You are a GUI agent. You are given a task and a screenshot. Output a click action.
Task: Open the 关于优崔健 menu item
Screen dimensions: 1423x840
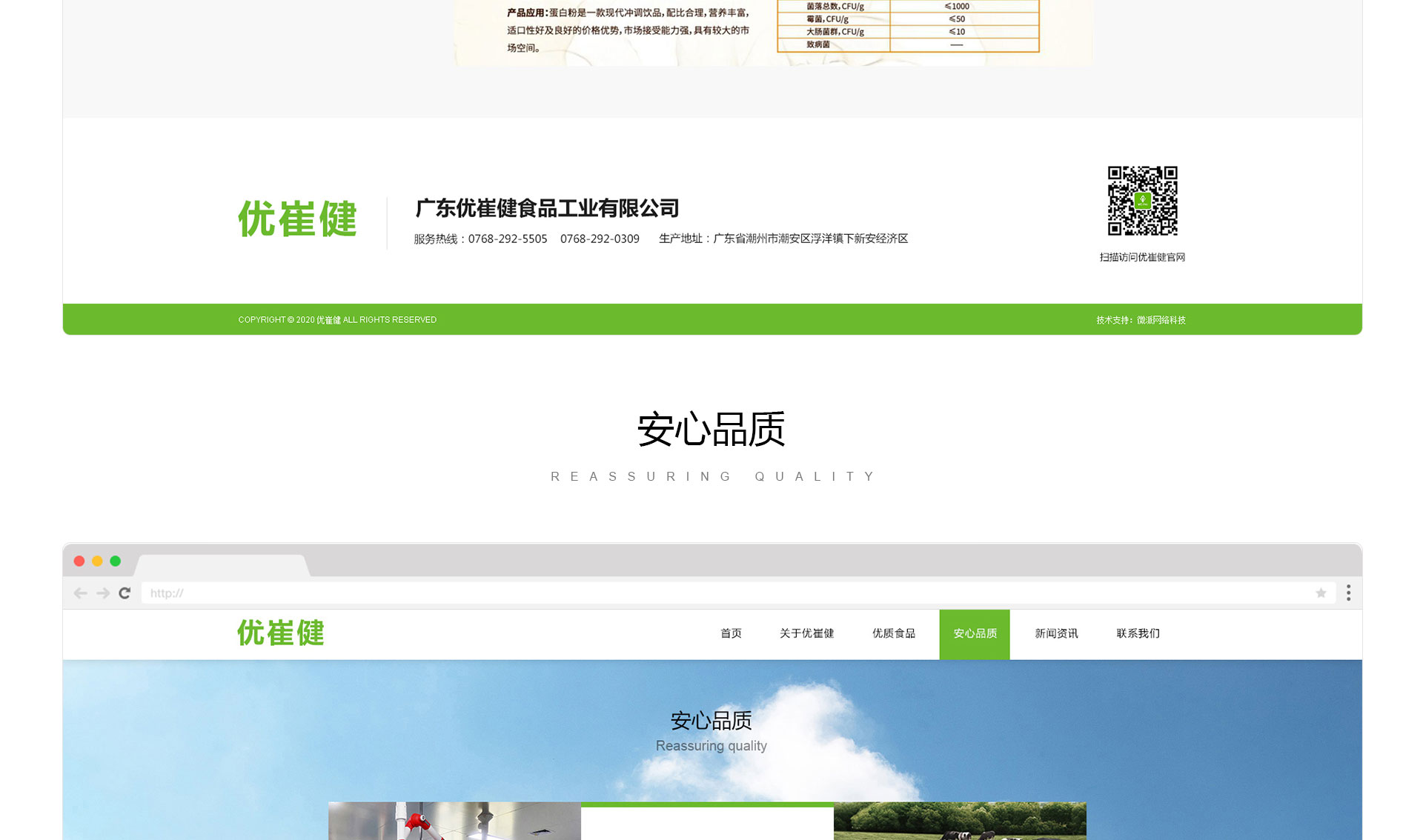click(x=806, y=634)
